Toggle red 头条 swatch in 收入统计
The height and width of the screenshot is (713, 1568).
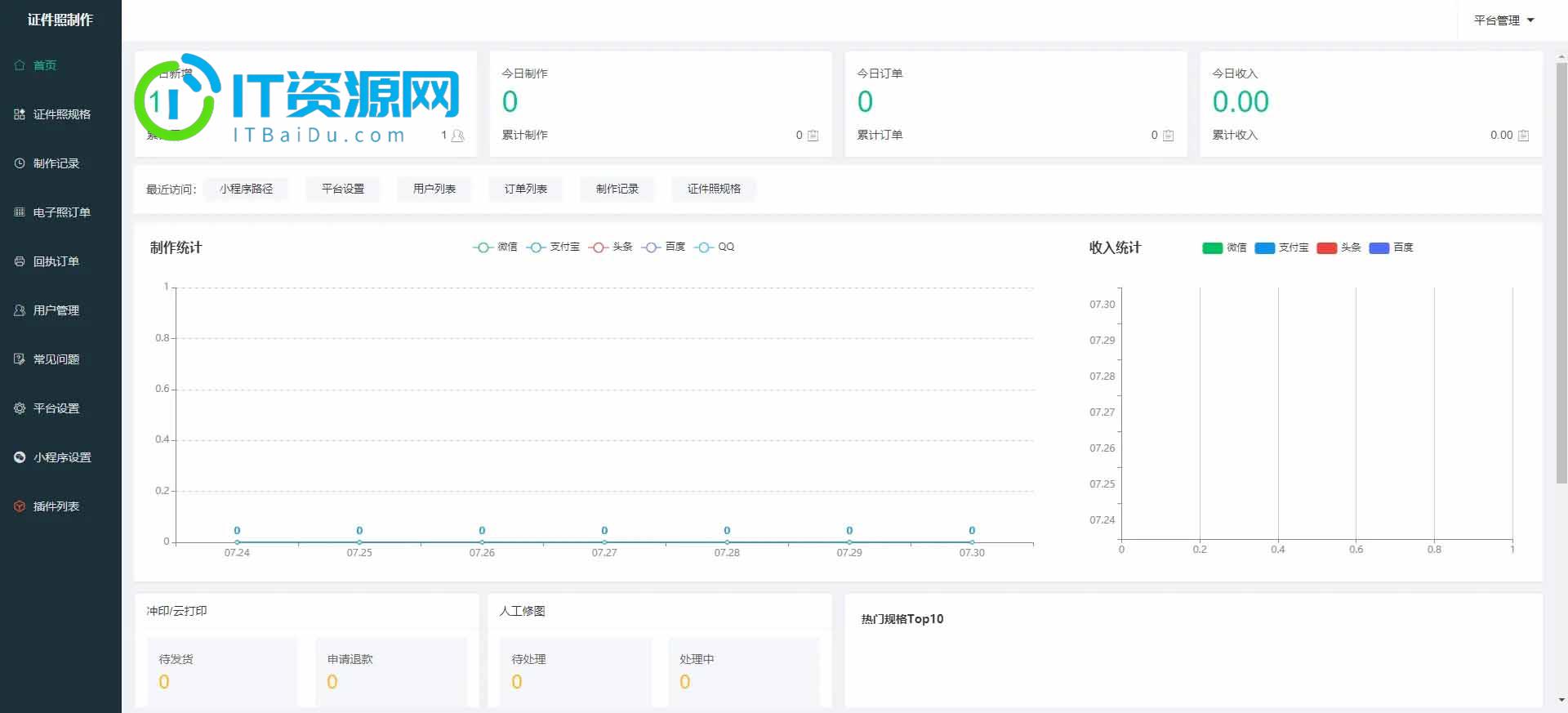tap(1326, 247)
